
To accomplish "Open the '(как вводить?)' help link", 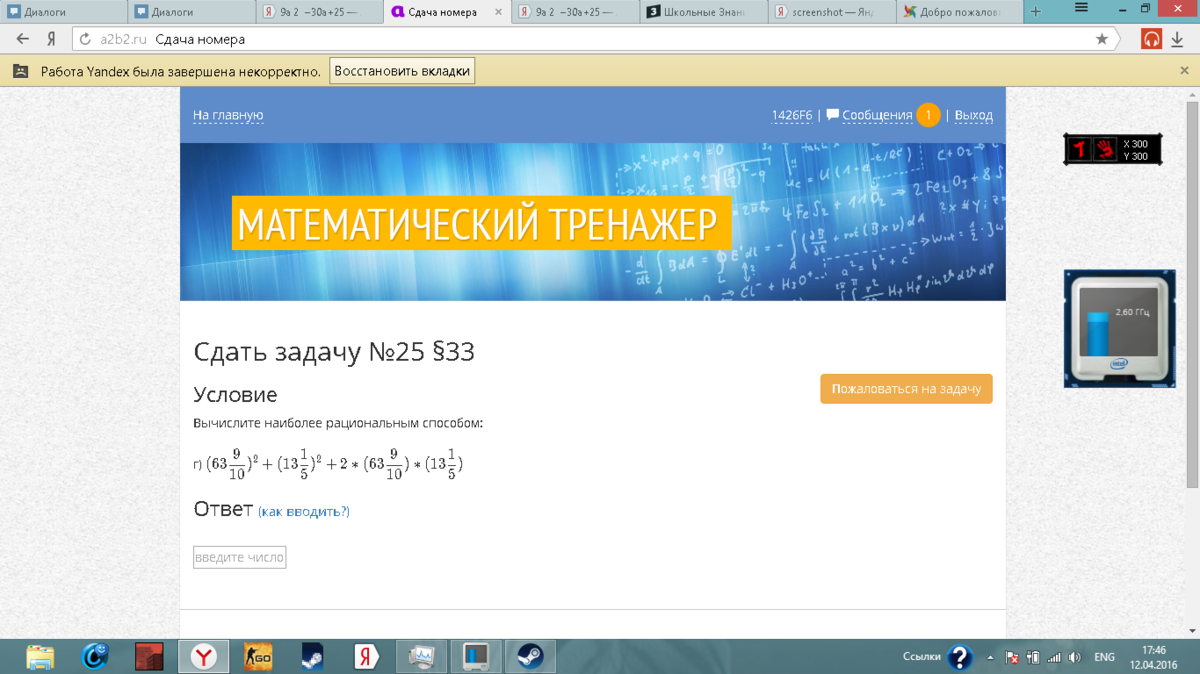I will pos(304,511).
